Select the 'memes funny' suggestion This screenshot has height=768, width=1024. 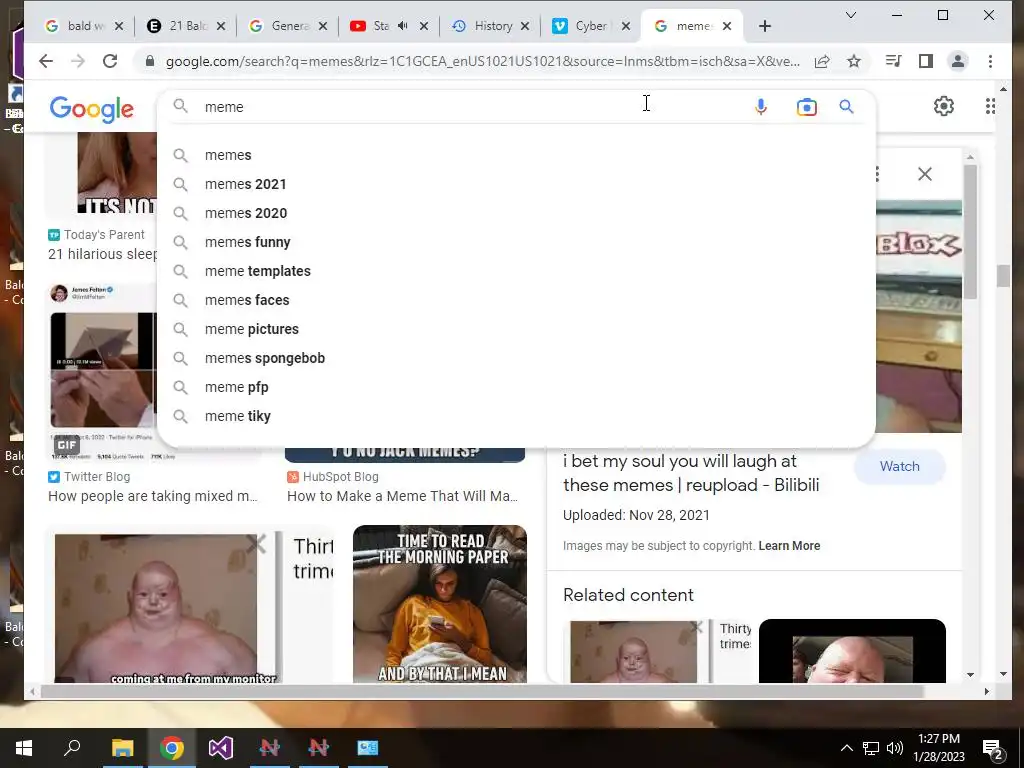516,242
